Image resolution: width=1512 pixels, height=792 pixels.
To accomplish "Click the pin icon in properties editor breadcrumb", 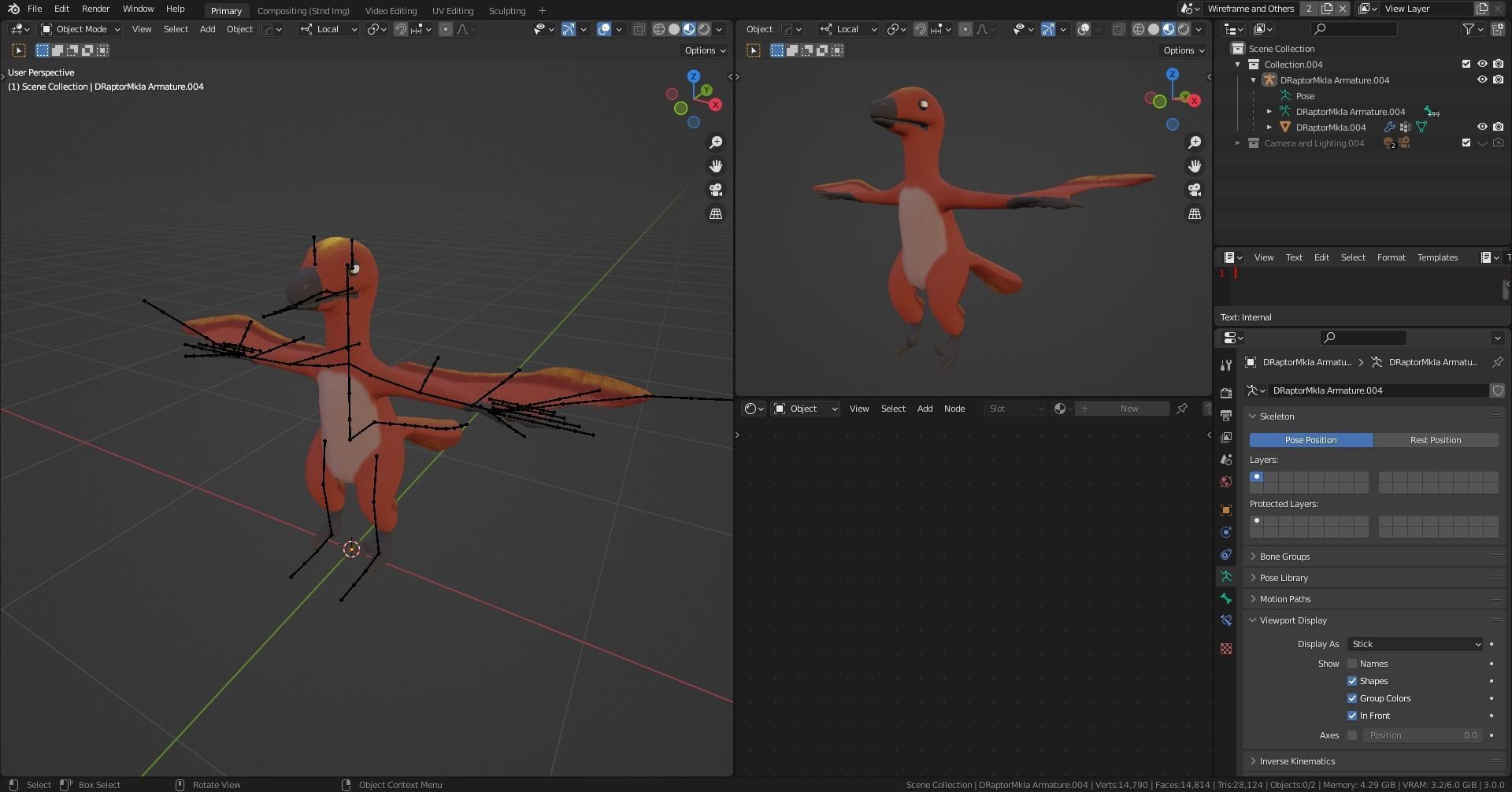I will tap(1497, 362).
